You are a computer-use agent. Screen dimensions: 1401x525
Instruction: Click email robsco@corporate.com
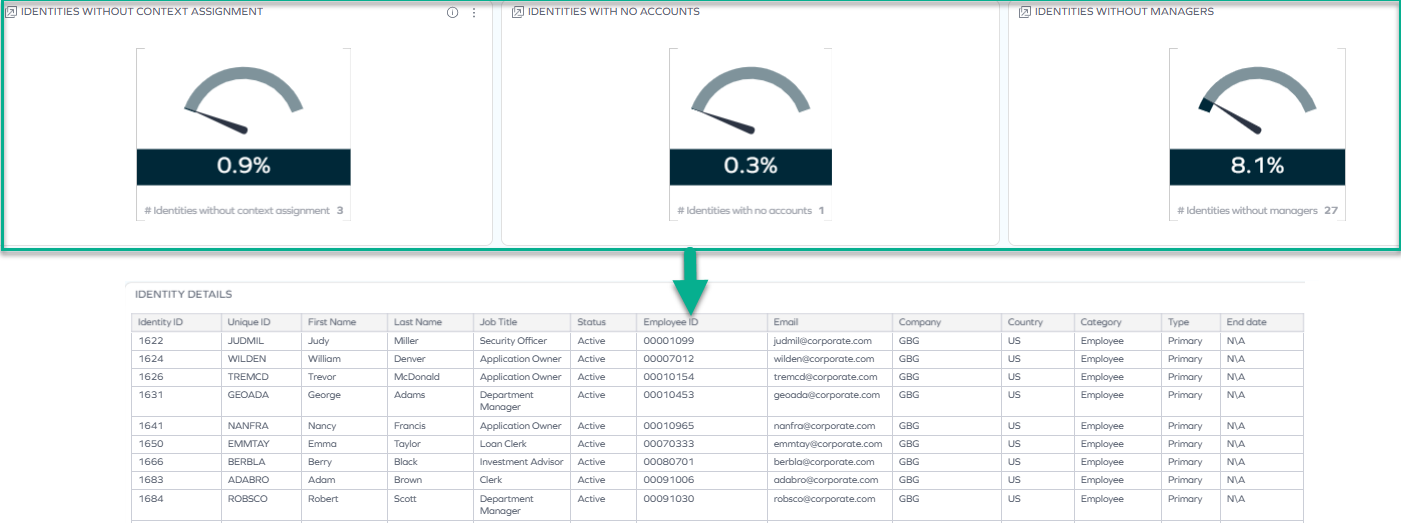825,498
